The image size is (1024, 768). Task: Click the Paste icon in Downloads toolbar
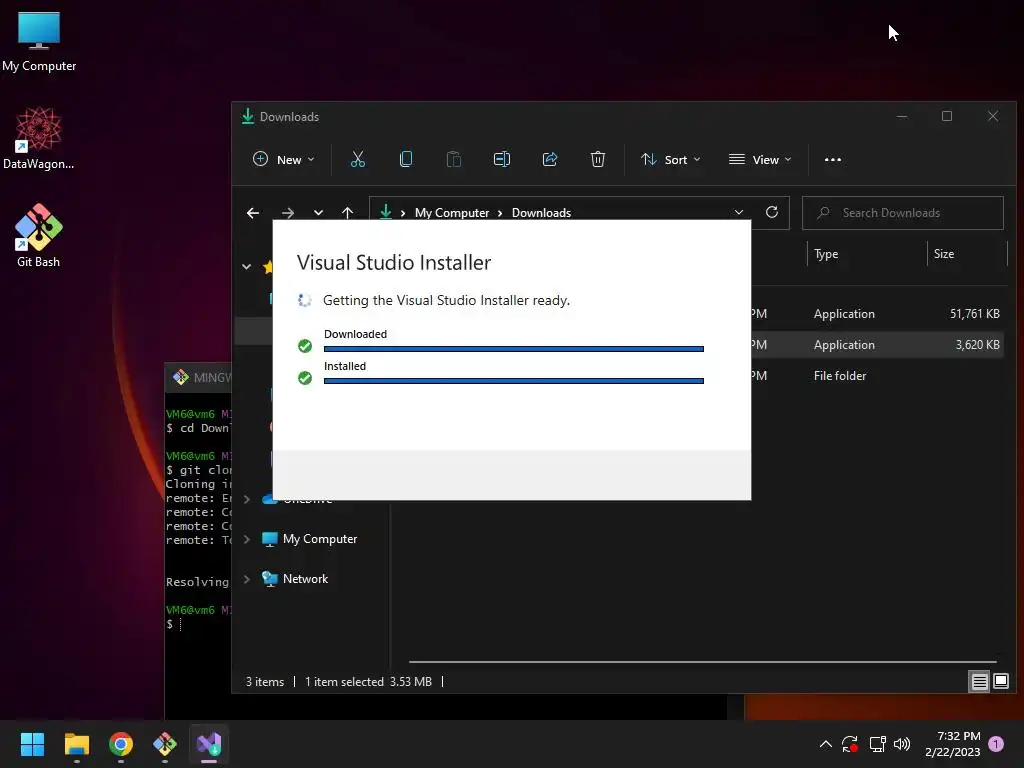coord(453,159)
